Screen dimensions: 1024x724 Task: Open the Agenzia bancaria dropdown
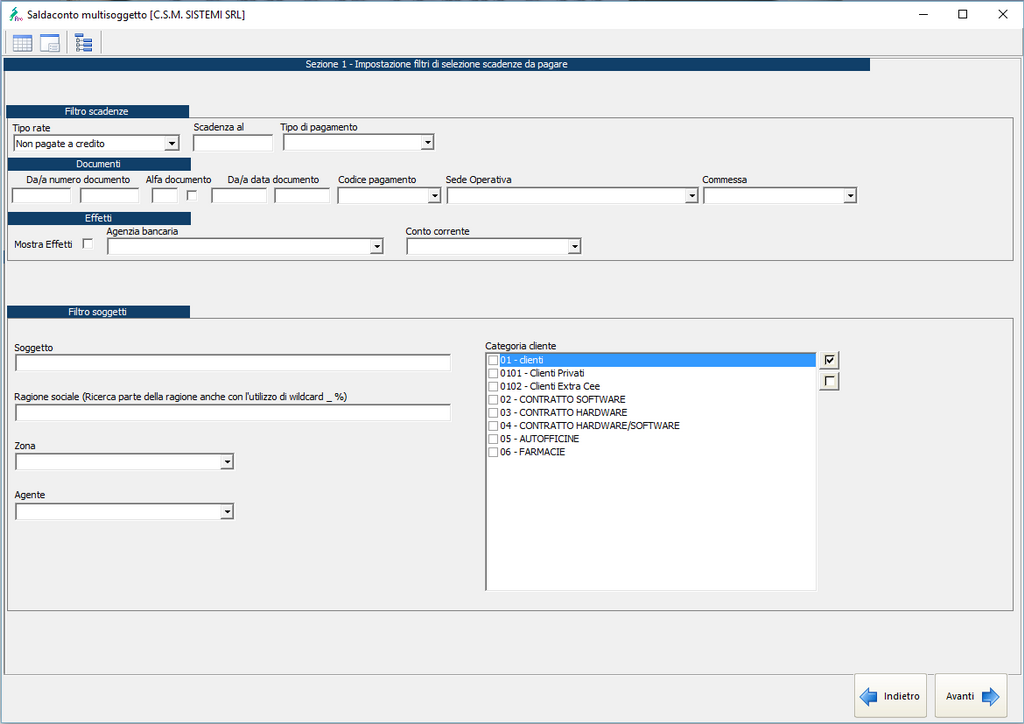377,246
